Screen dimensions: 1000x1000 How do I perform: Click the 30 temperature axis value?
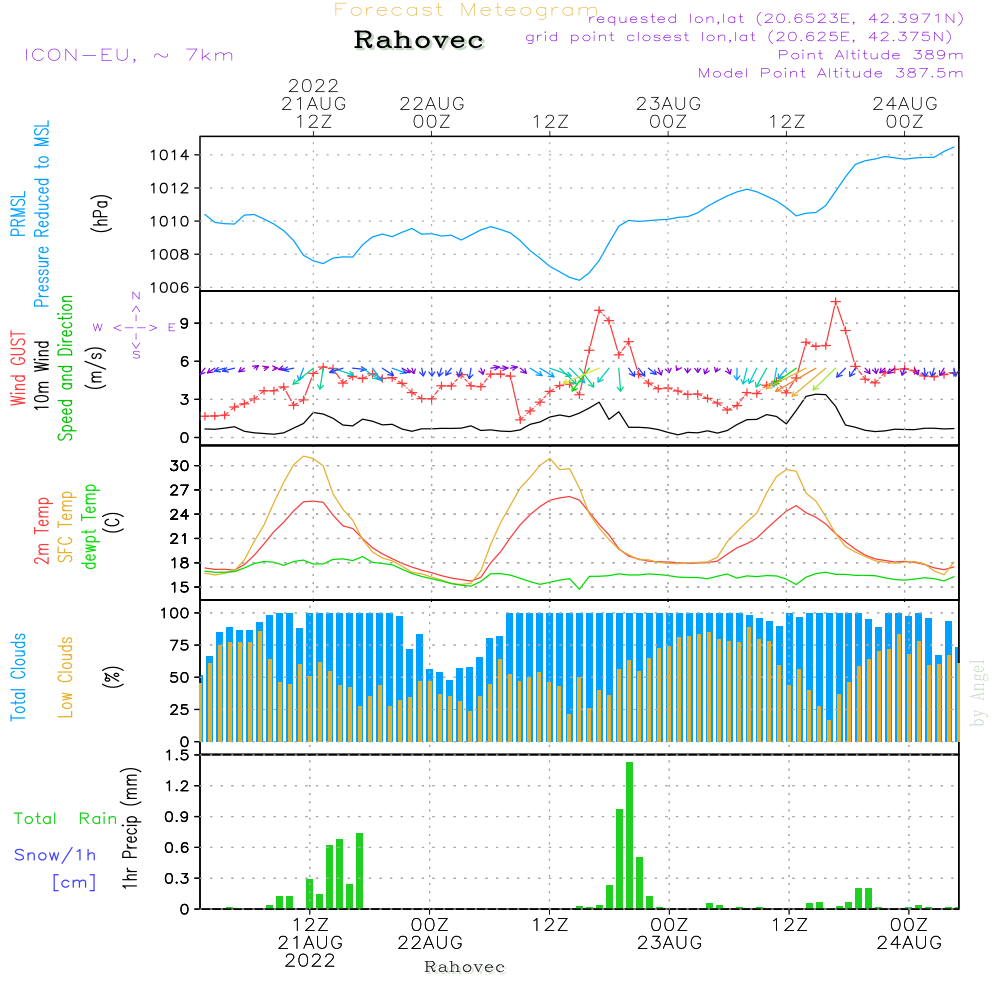(x=180, y=466)
